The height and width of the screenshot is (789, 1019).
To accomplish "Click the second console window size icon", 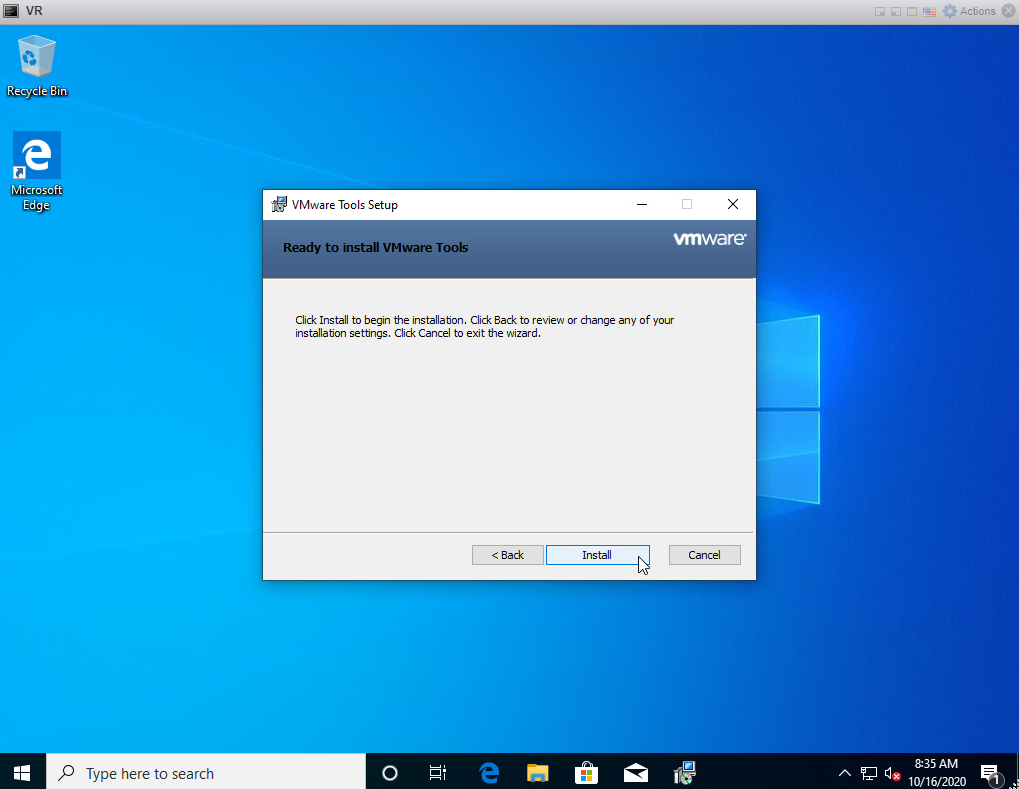I will point(896,12).
